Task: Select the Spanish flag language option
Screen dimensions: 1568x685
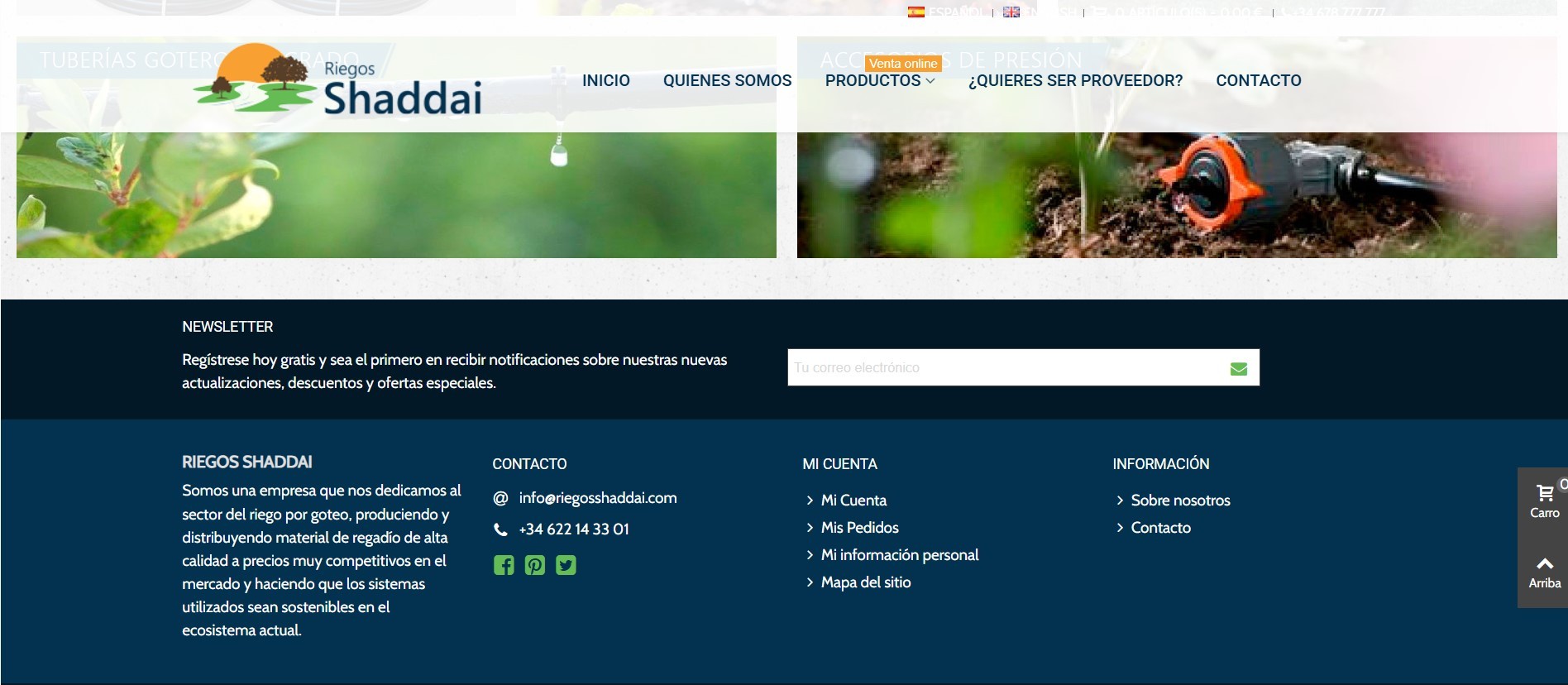Action: [916, 12]
